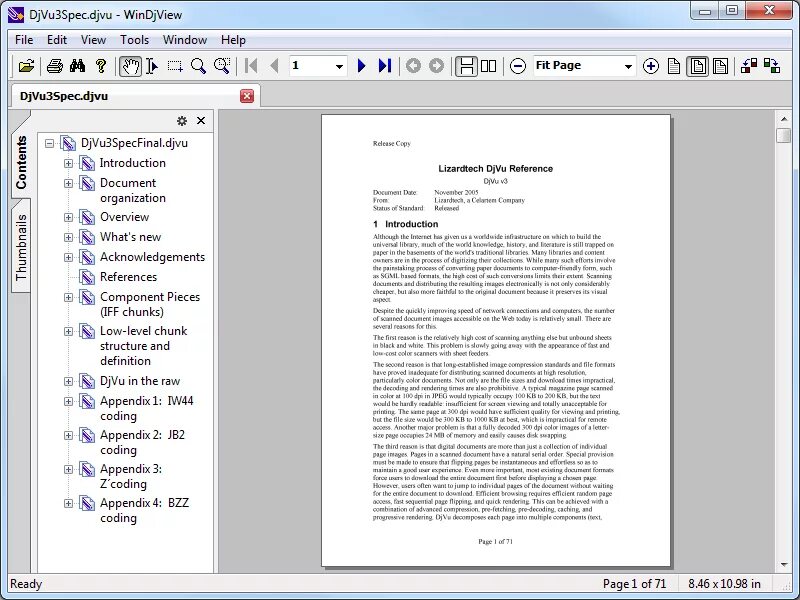The image size is (800, 600).
Task: Open contents panel settings gear
Action: pyautogui.click(x=182, y=121)
